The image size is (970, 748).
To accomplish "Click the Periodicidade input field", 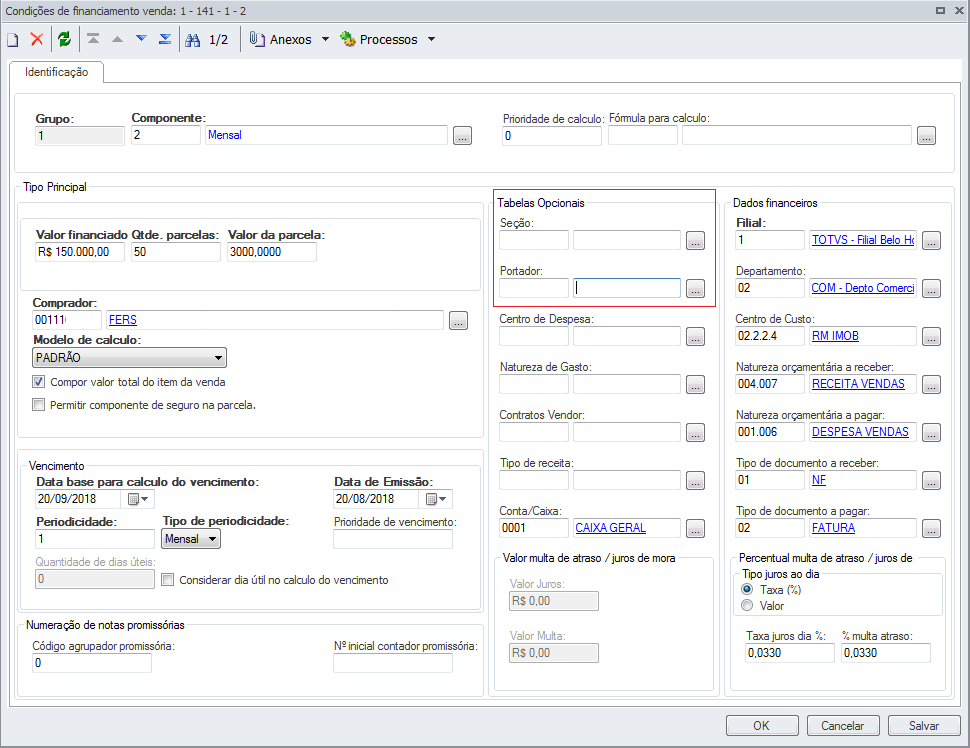I will 95,539.
